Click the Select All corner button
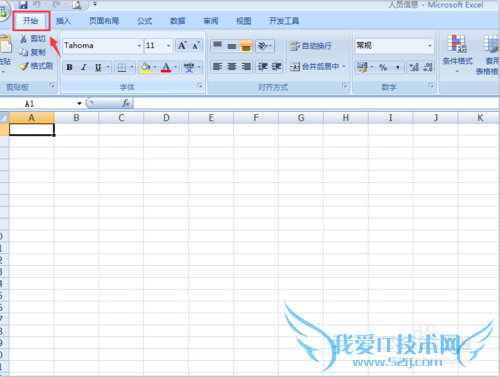 pyautogui.click(x=4, y=118)
